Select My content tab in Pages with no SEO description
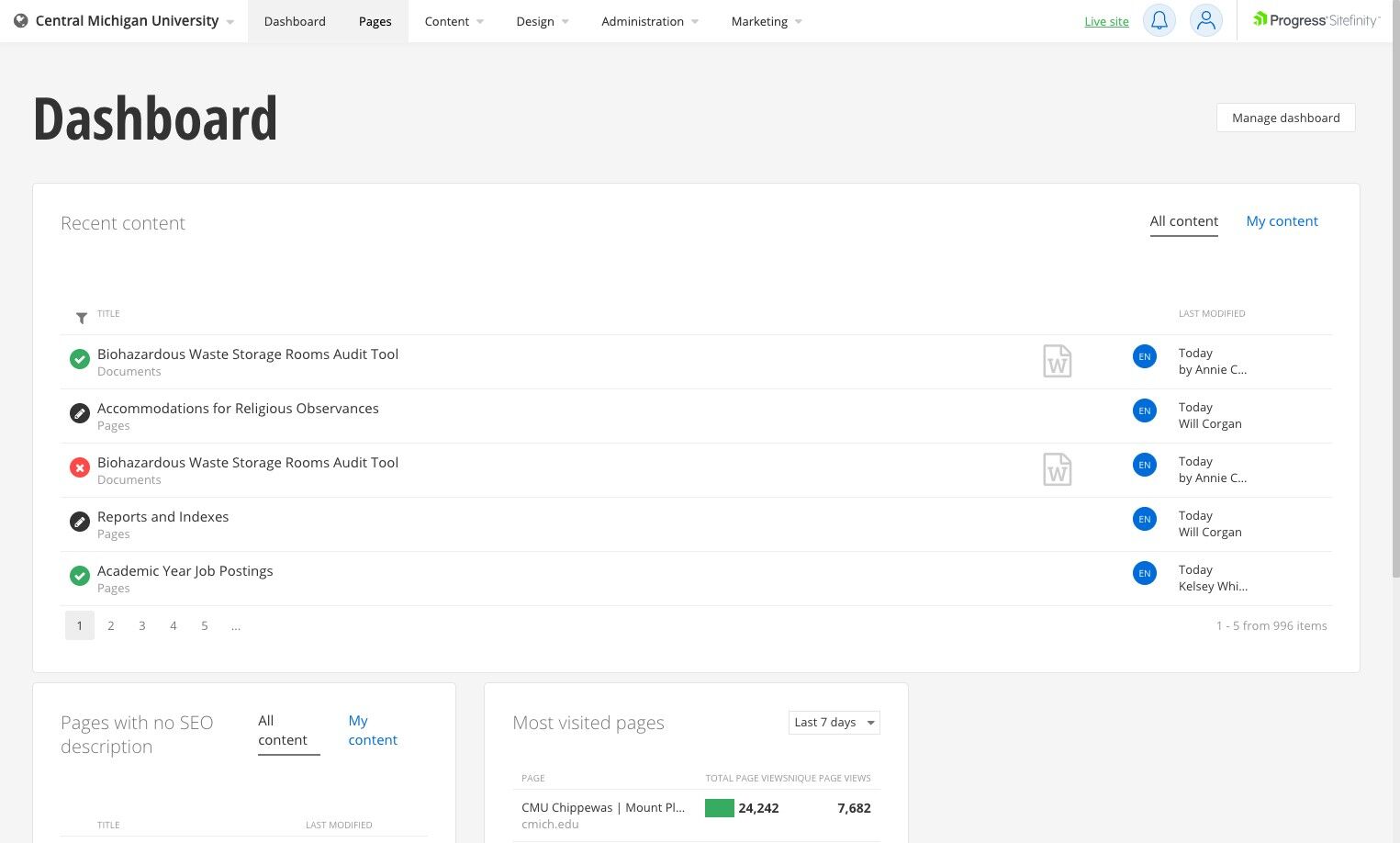 pyautogui.click(x=373, y=730)
